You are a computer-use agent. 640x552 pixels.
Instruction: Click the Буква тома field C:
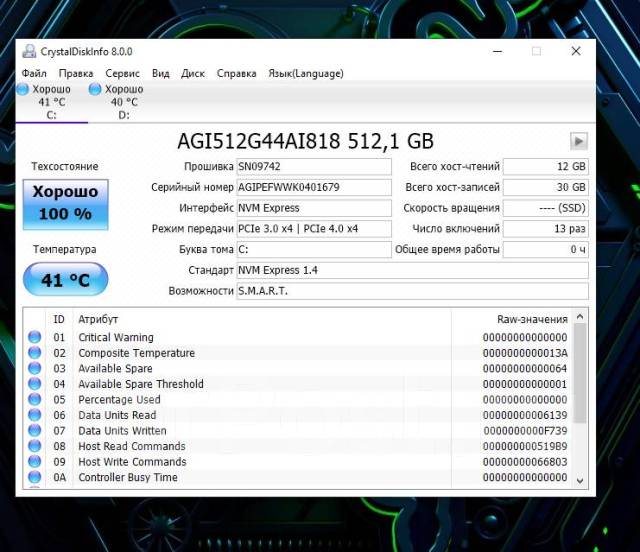[x=314, y=249]
